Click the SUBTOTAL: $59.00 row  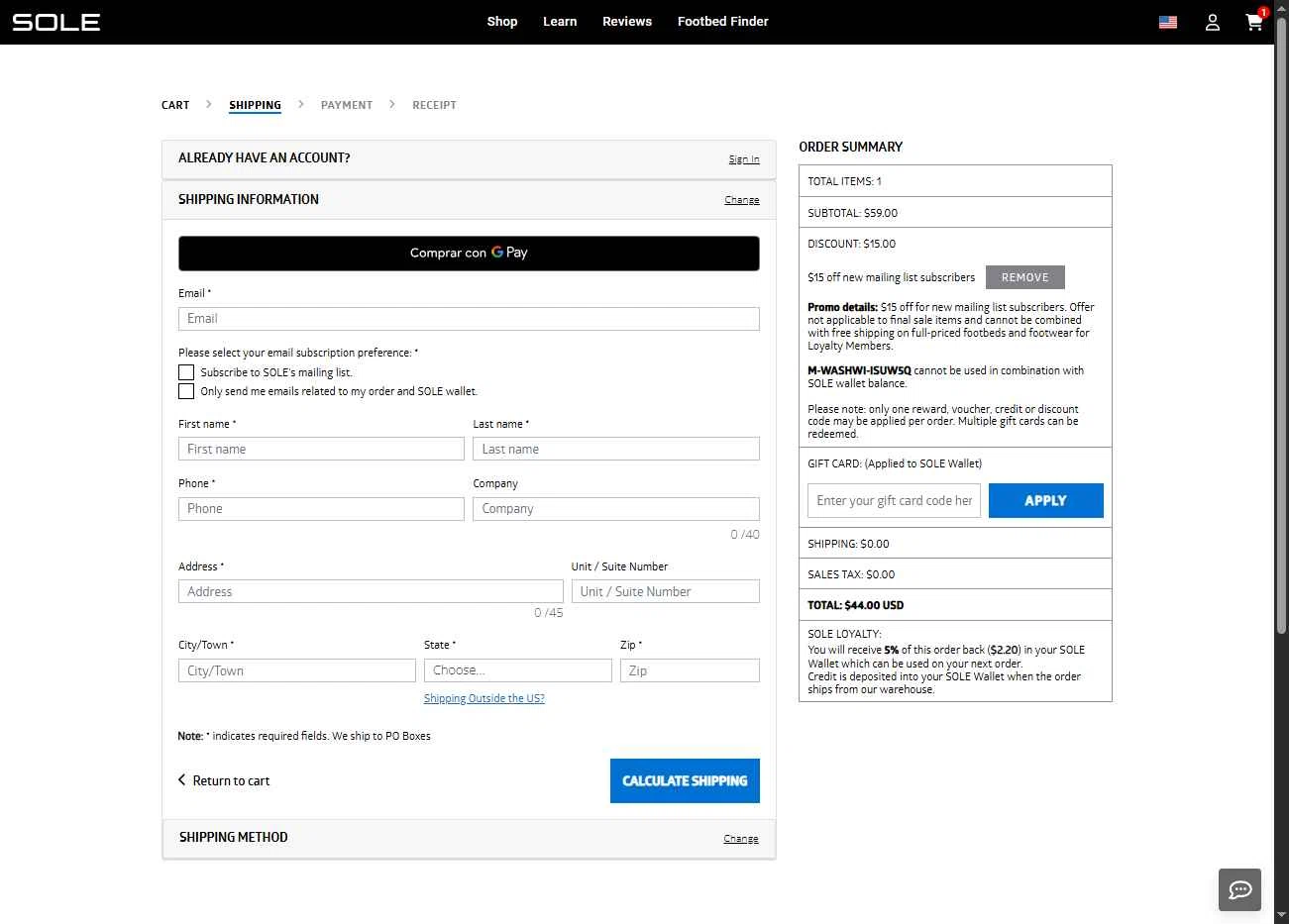pos(955,212)
